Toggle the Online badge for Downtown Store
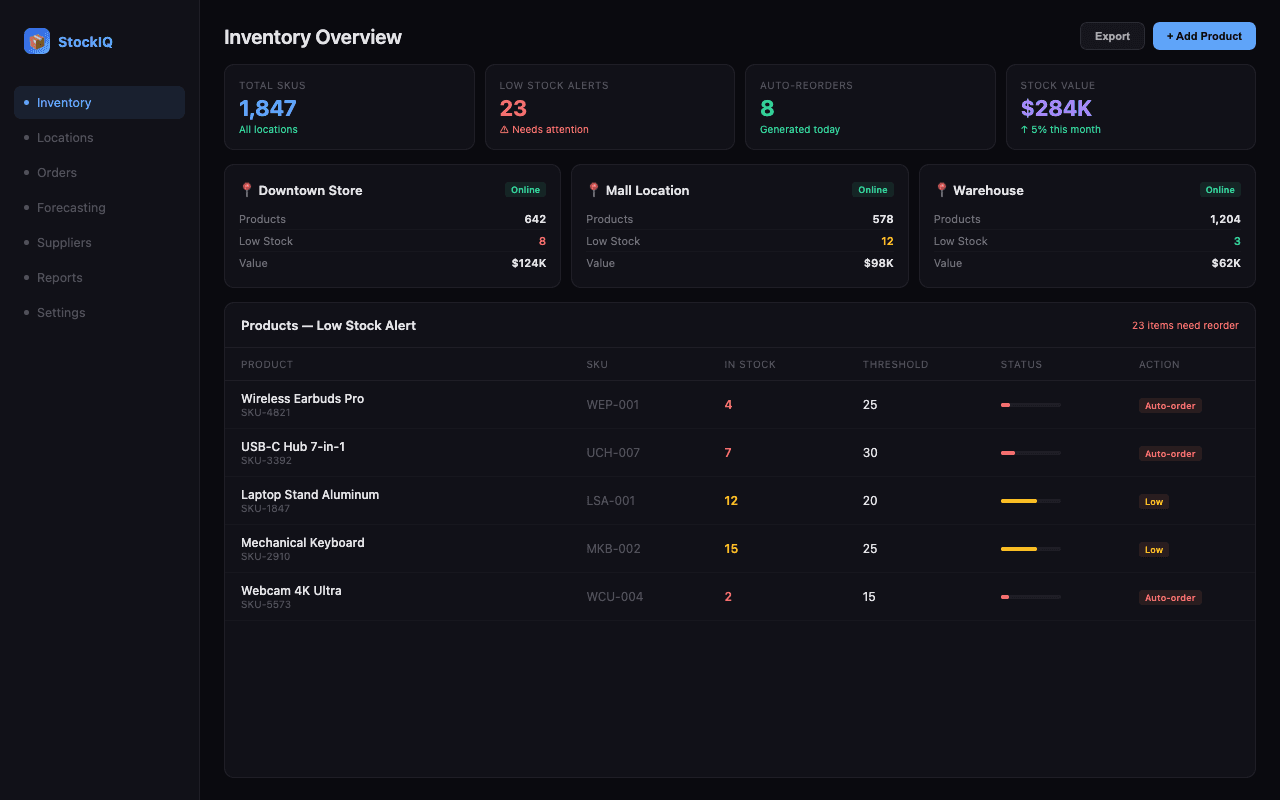The image size is (1280, 800). click(525, 189)
